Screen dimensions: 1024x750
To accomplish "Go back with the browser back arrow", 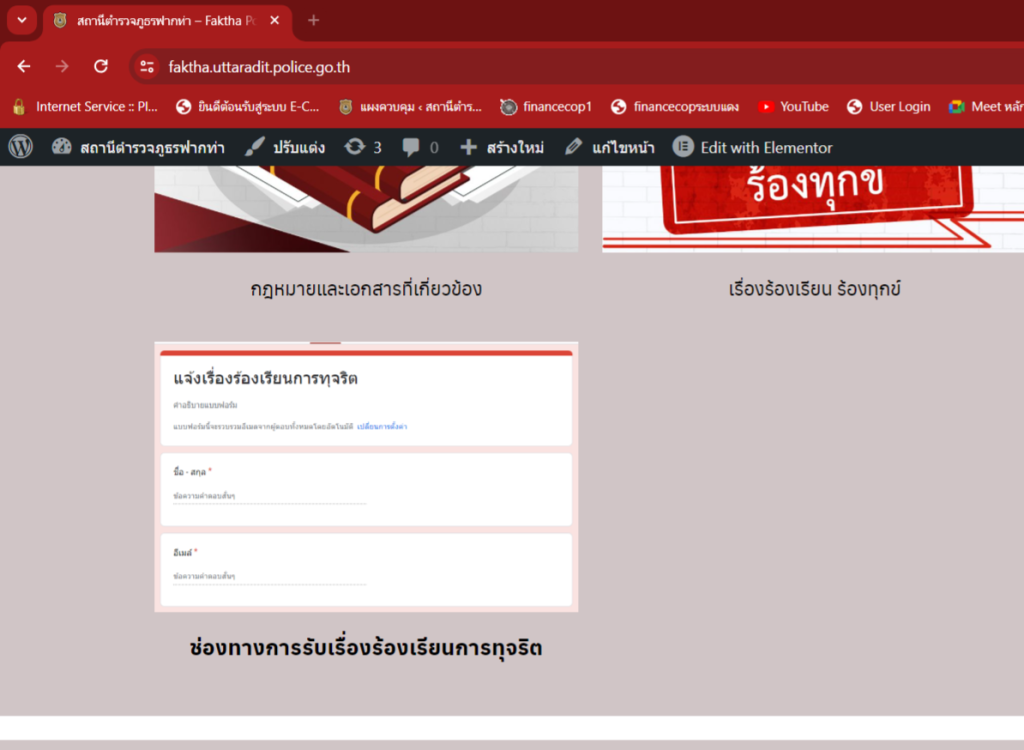I will tap(24, 67).
